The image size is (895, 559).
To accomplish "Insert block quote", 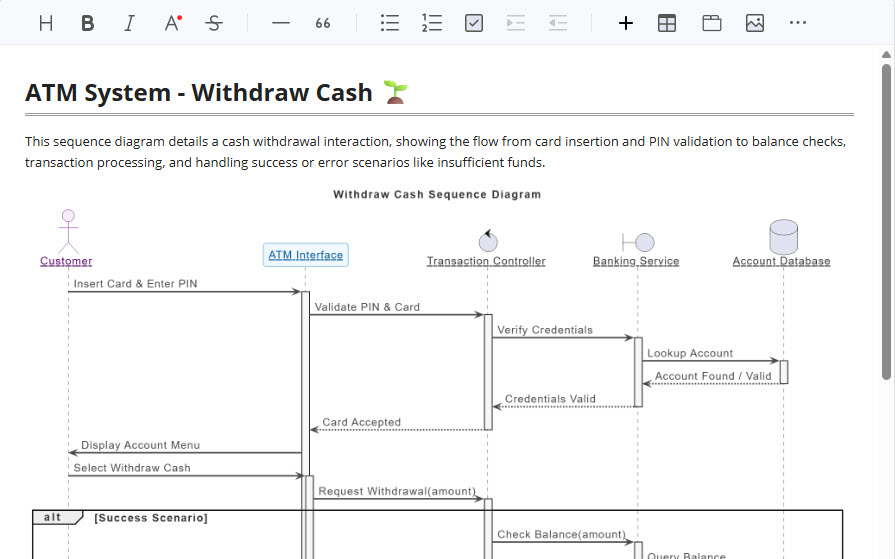I will (322, 23).
